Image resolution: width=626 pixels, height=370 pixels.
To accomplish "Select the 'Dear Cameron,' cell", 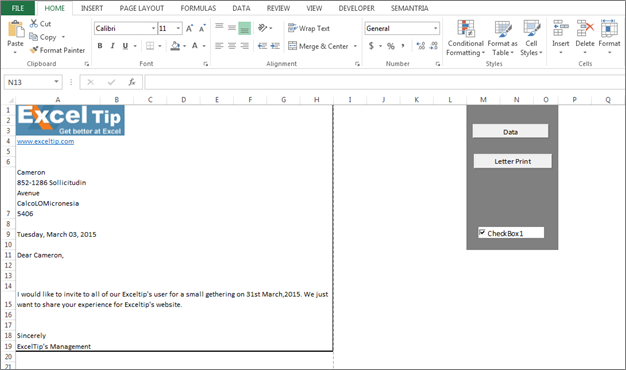I will 40,255.
